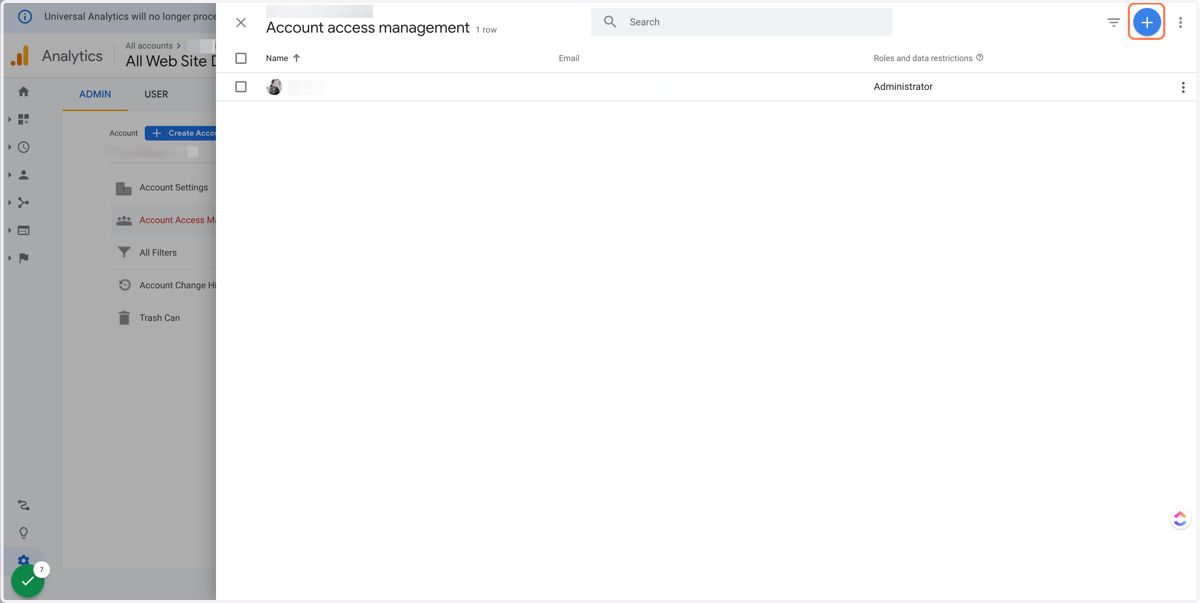This screenshot has width=1200, height=603.
Task: Click the green checkmark badge button
Action: pos(28,581)
